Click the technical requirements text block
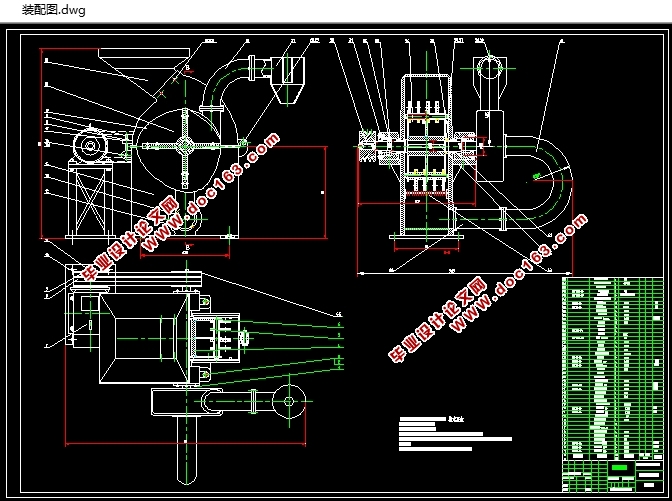The width and height of the screenshot is (672, 501). coord(455,433)
